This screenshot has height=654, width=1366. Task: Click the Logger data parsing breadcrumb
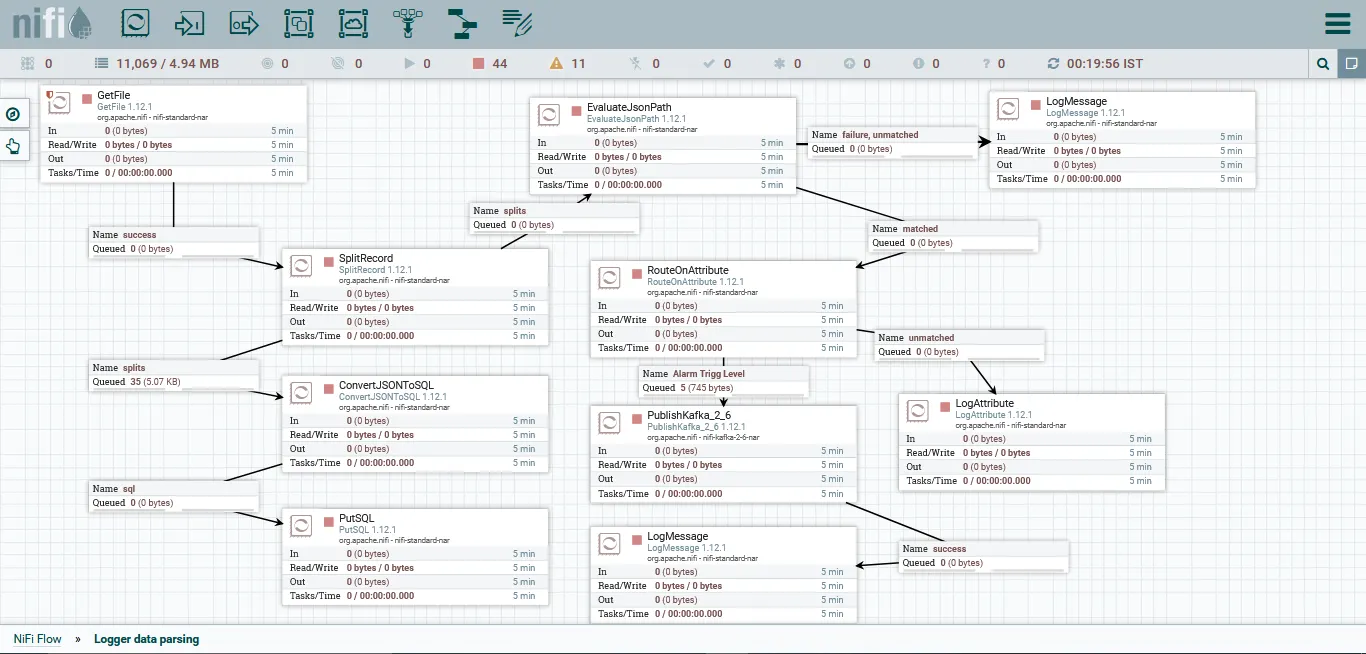coord(146,639)
